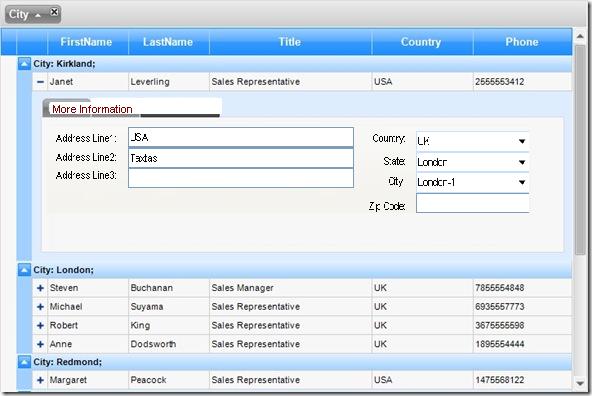Click the City: London group label
This screenshot has width=592, height=396.
[x=63, y=270]
